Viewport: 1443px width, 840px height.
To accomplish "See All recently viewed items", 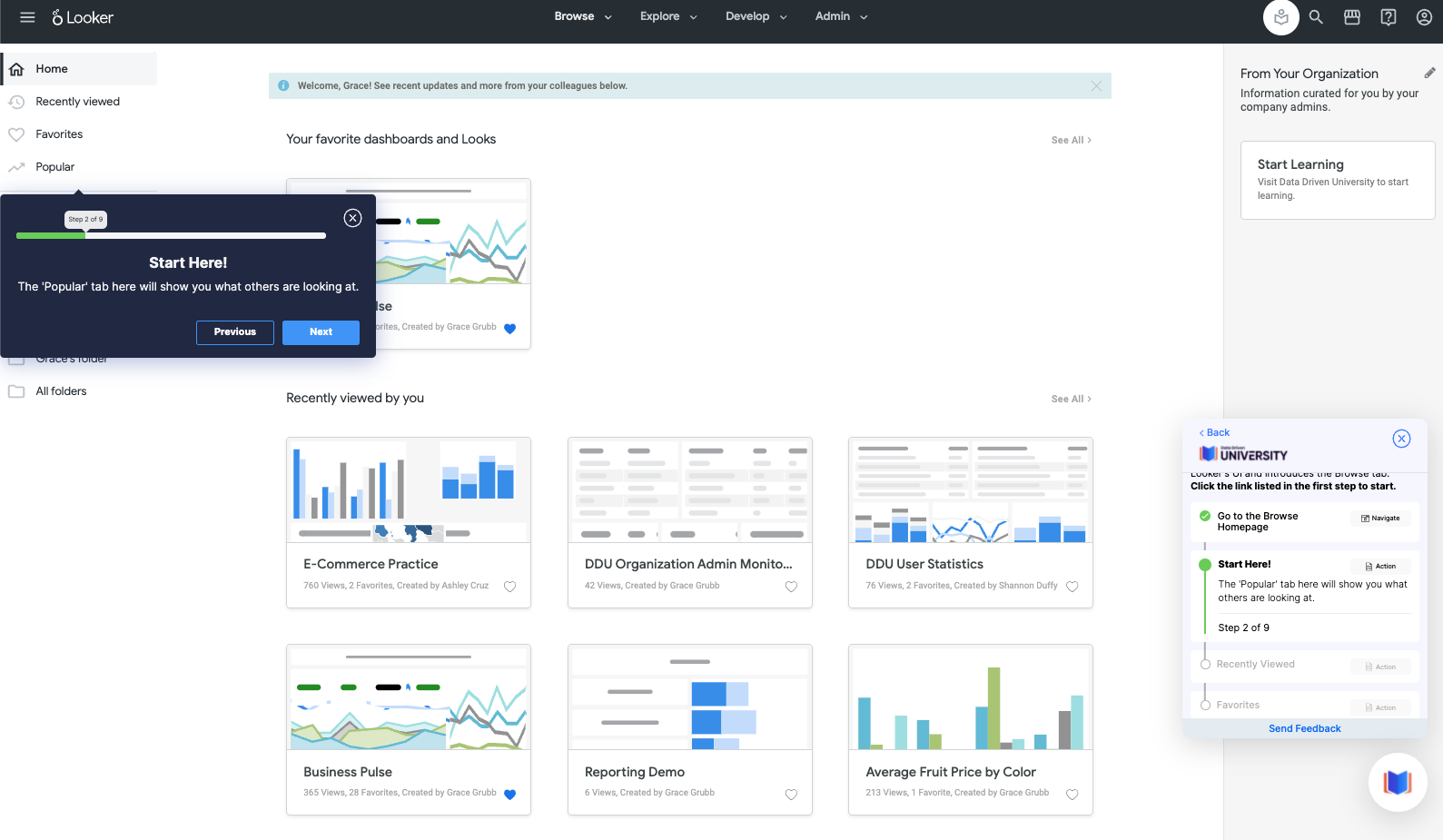I will click(x=1072, y=399).
